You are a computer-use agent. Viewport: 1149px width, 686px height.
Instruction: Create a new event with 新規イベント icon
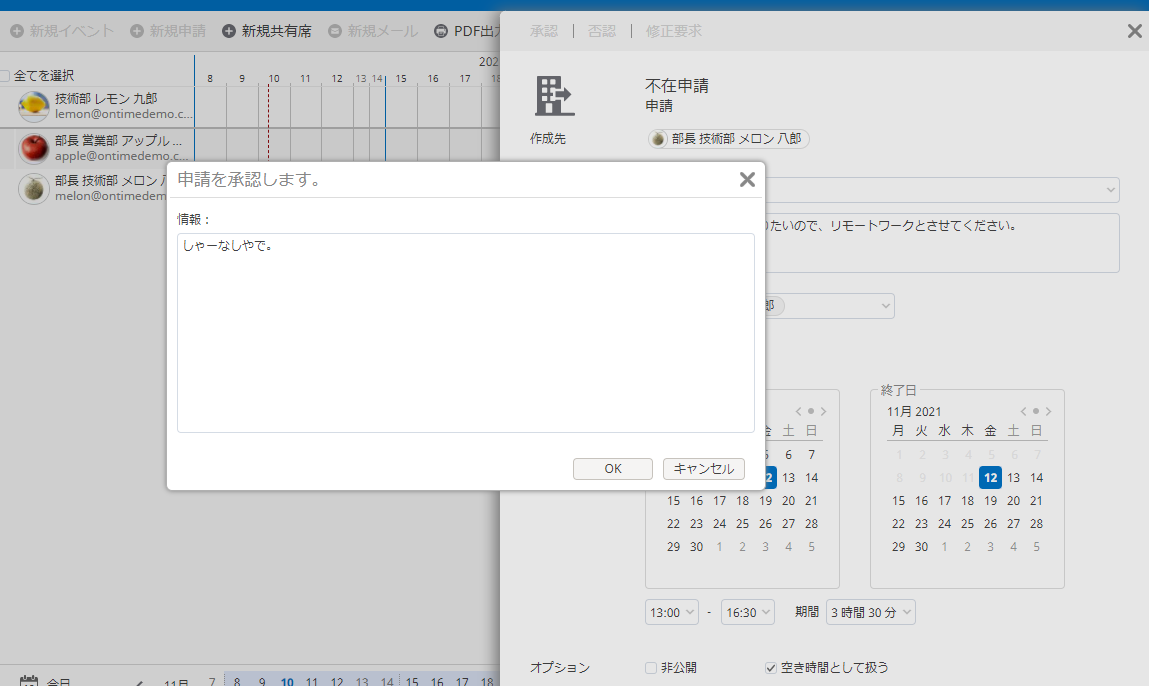click(x=17, y=30)
